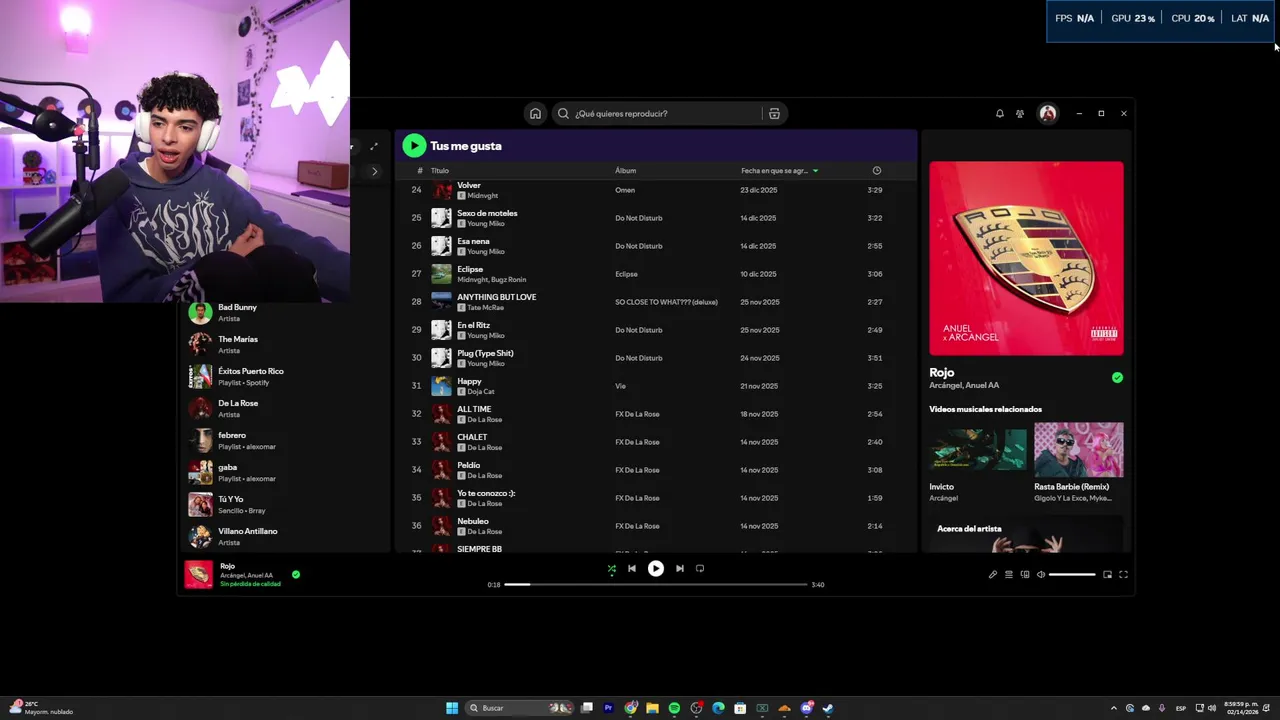The height and width of the screenshot is (720, 1280).
Task: Open the Windows Start menu
Action: pos(452,708)
